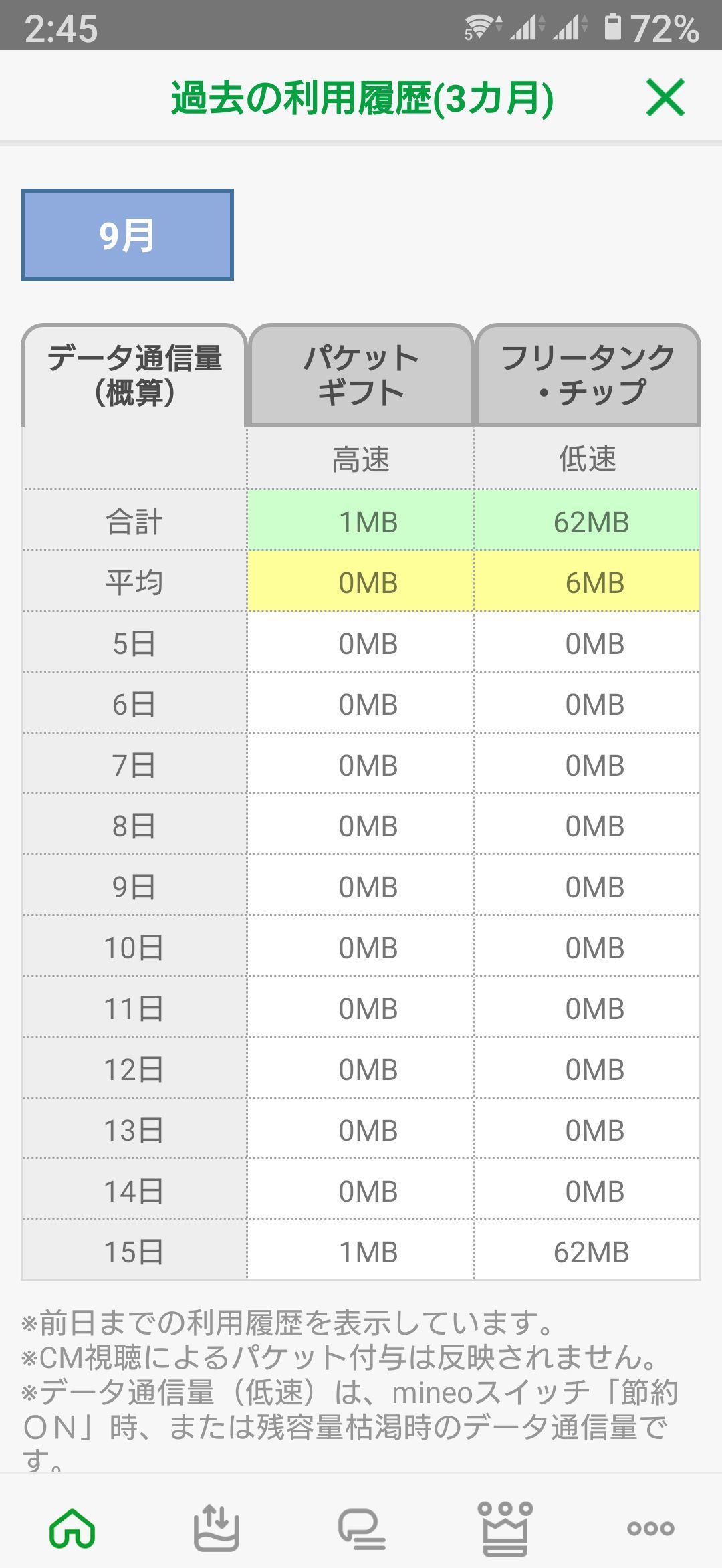The height and width of the screenshot is (1568, 722).
Task: Tap the 過去の利用履歴(3カ月) title
Action: [x=362, y=98]
